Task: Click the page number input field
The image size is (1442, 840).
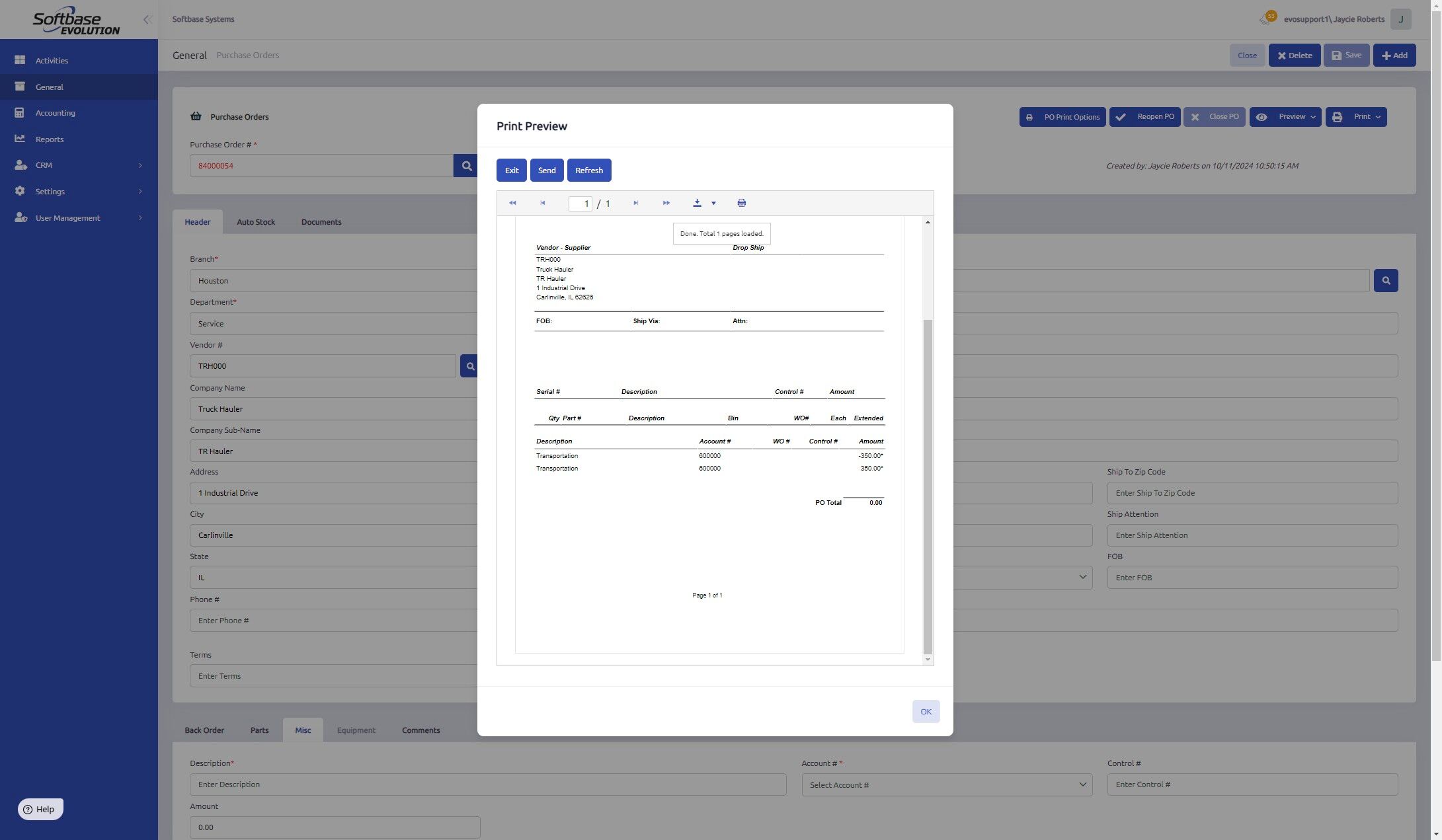Action: click(580, 204)
